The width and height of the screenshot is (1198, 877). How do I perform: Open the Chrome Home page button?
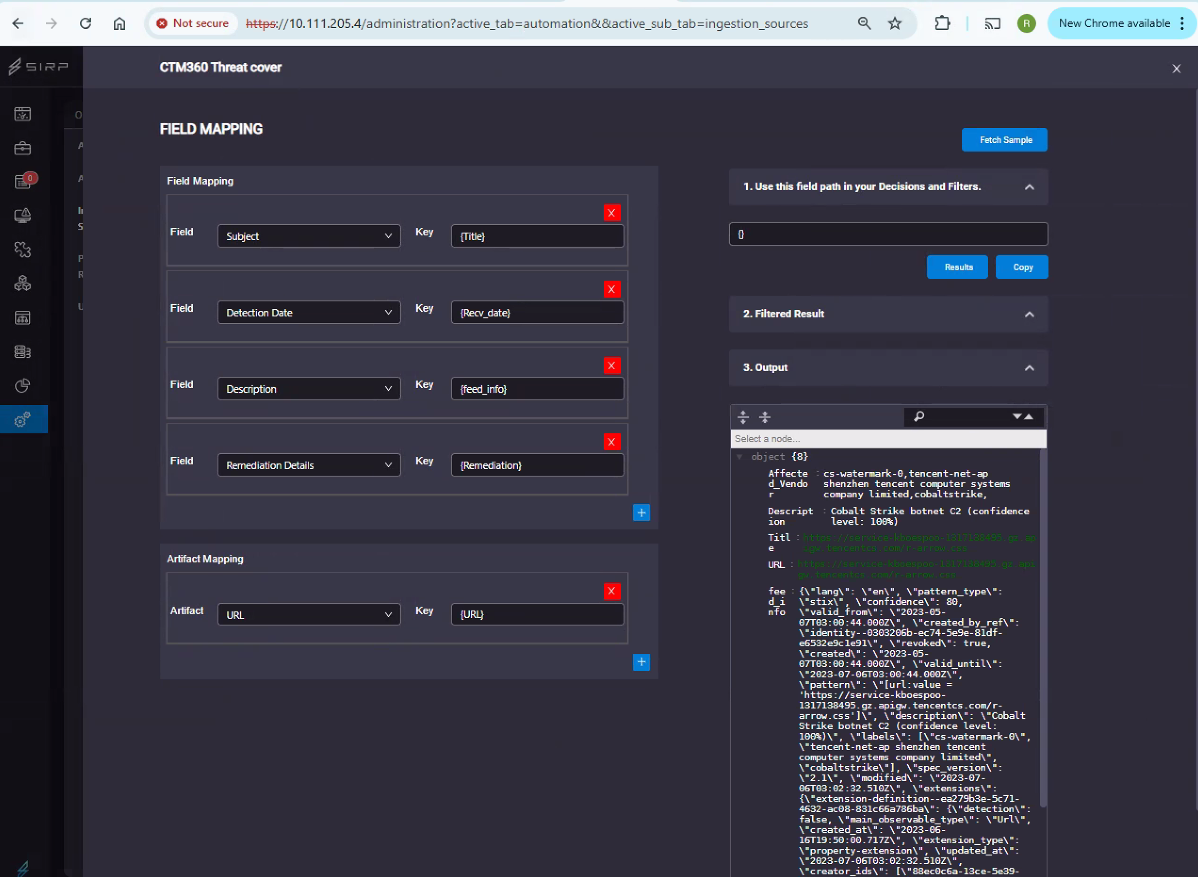(119, 24)
